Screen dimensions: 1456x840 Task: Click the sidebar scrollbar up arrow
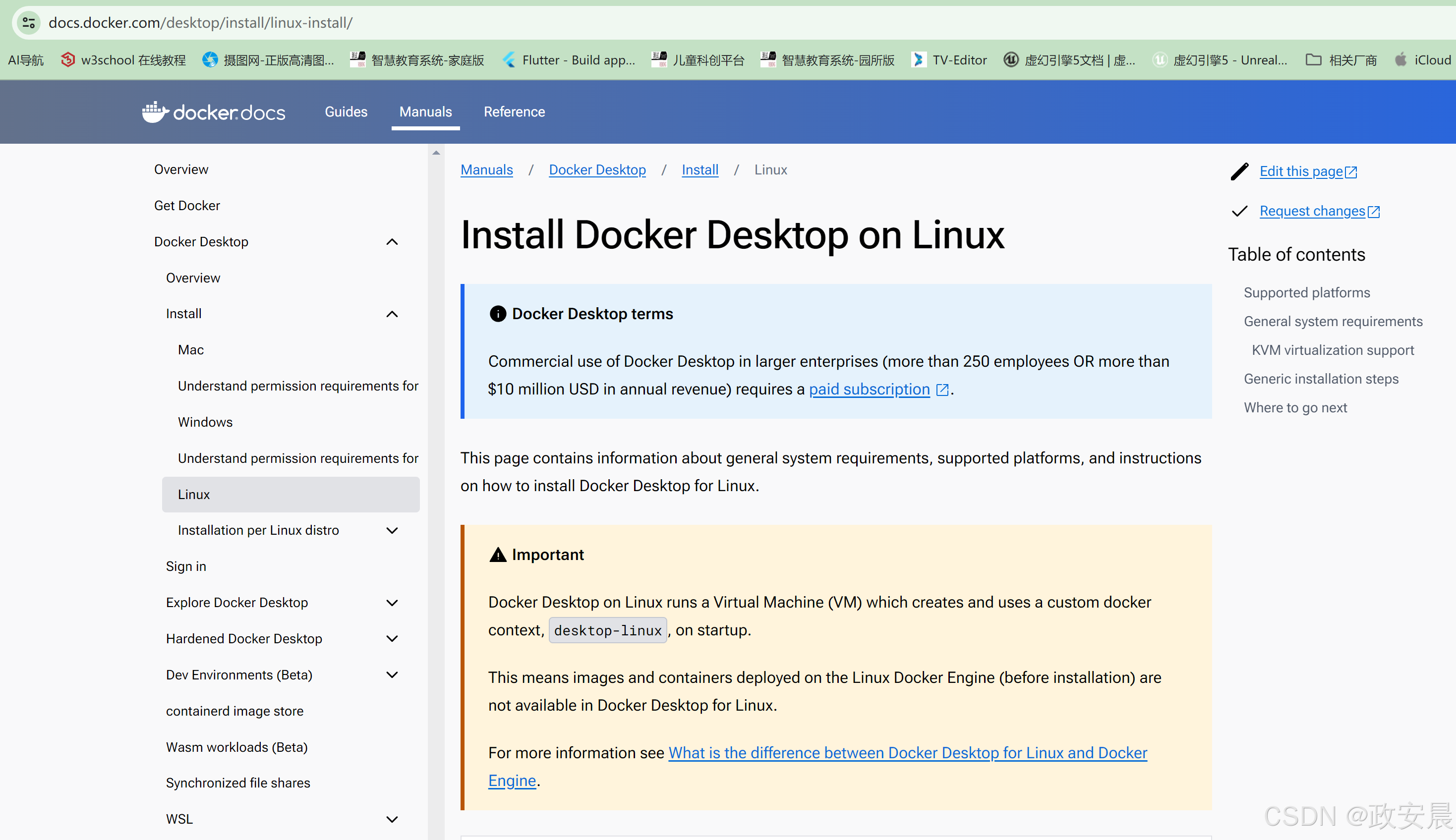tap(436, 153)
